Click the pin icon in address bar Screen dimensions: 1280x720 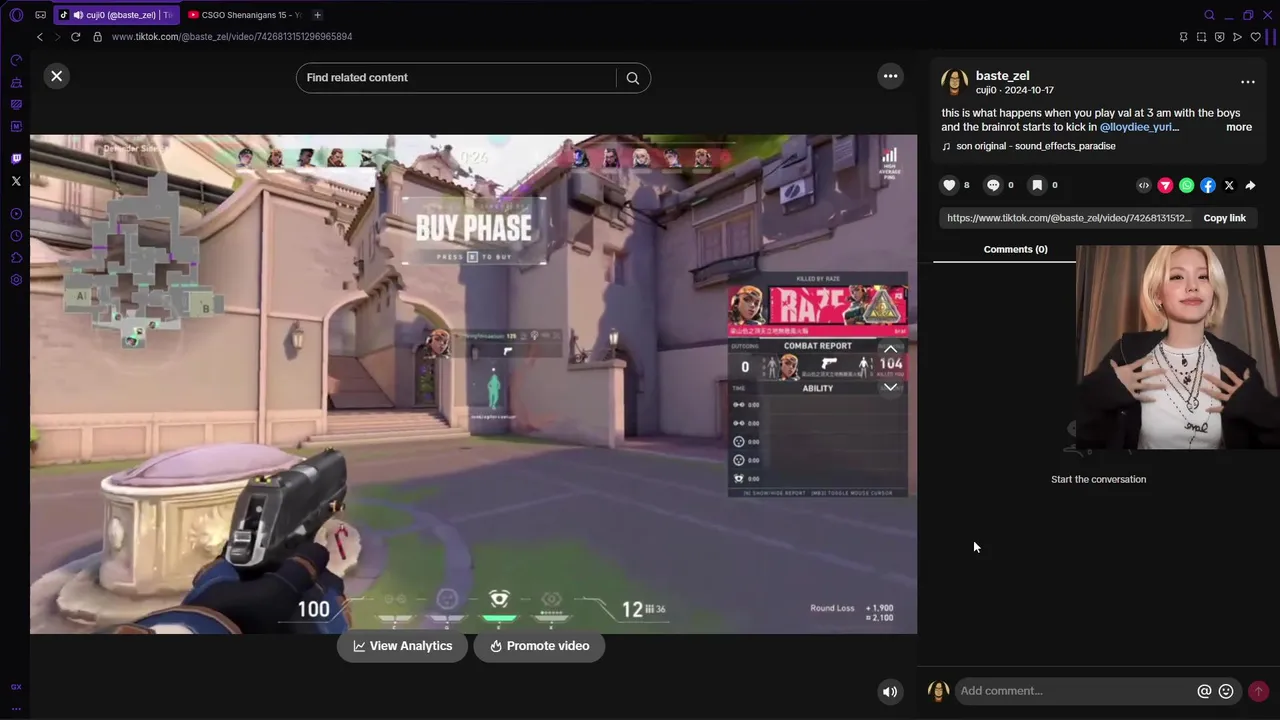pos(1183,37)
